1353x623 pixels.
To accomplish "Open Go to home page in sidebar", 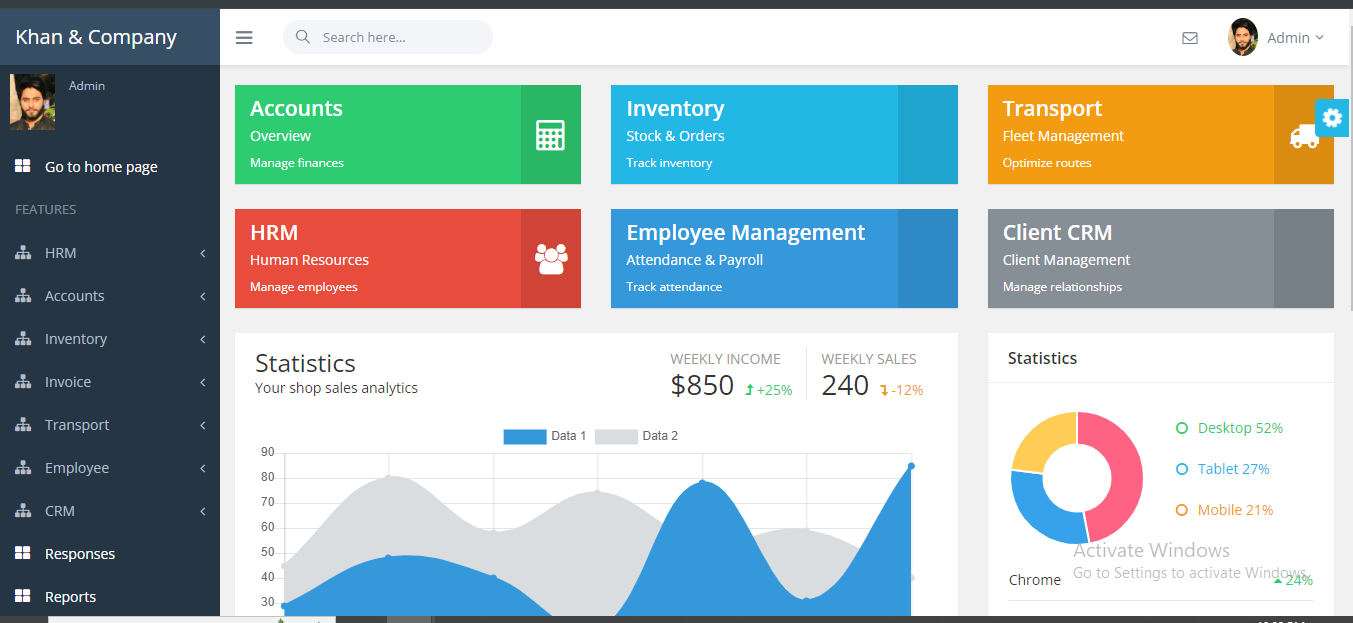I will (110, 167).
